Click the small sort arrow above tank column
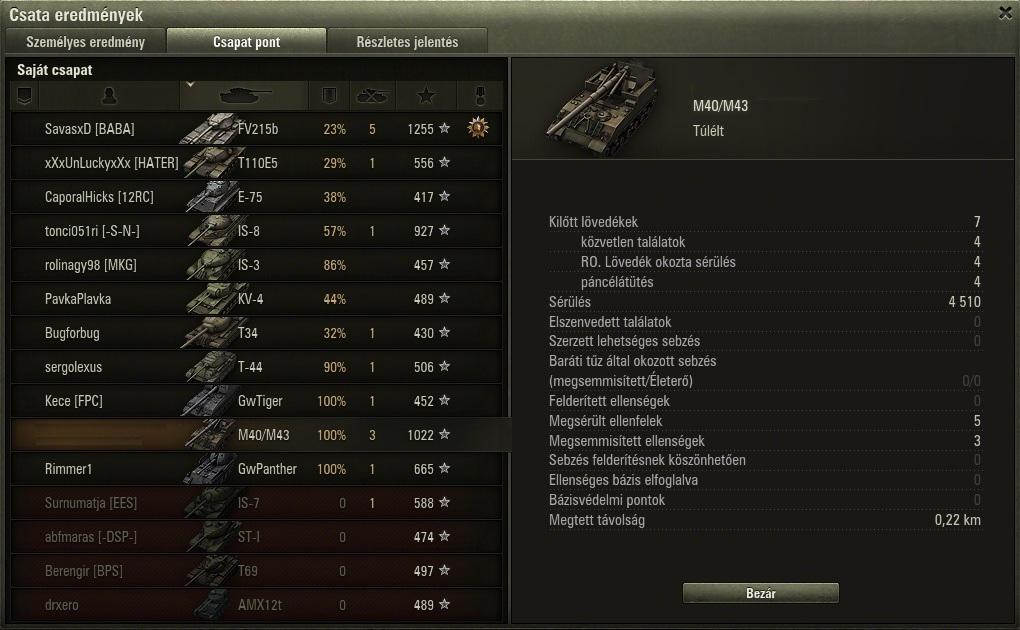Image resolution: width=1020 pixels, height=630 pixels. click(190, 85)
